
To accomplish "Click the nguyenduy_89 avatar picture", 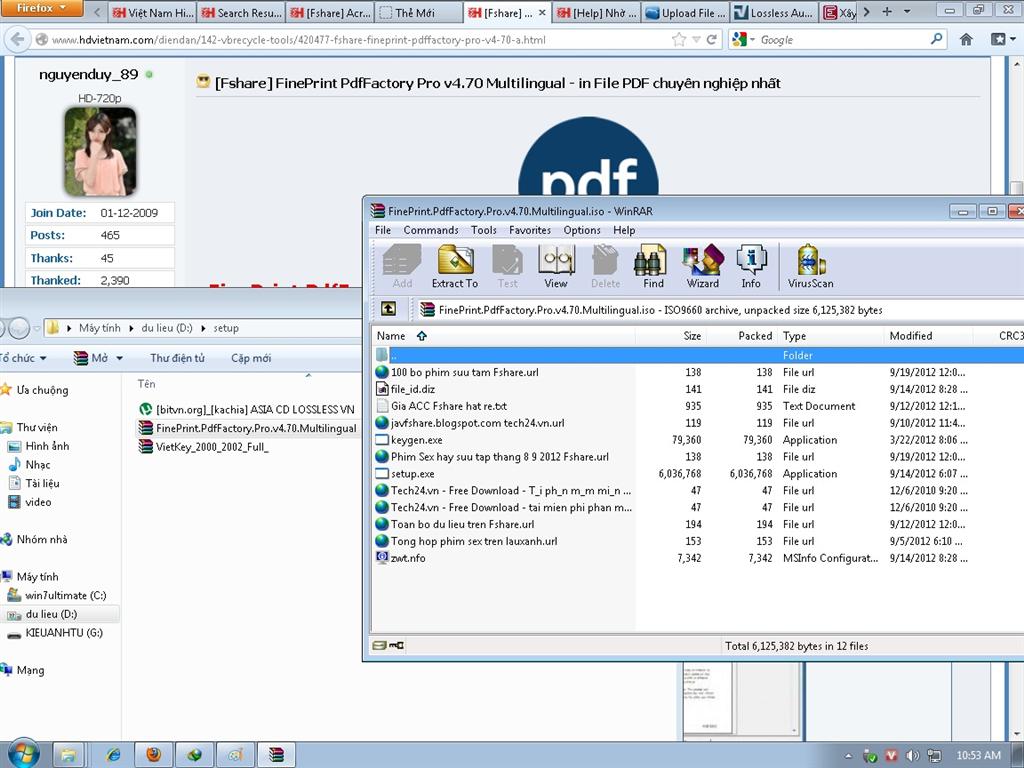I will [100, 152].
